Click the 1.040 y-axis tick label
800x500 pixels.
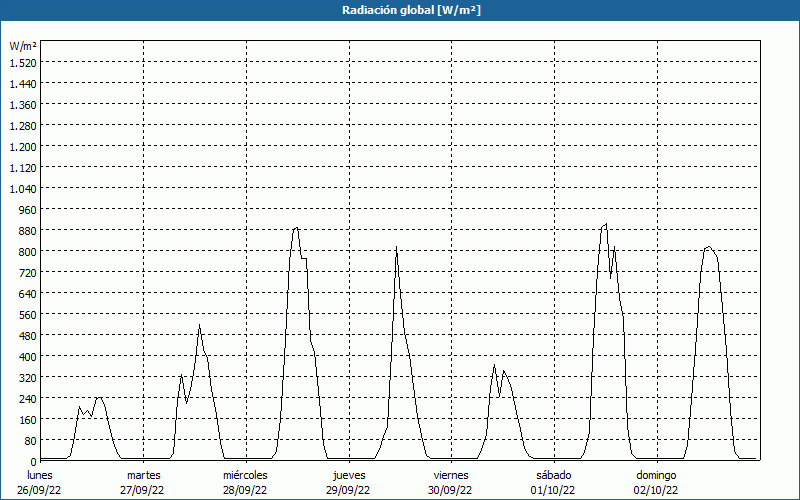pos(23,189)
